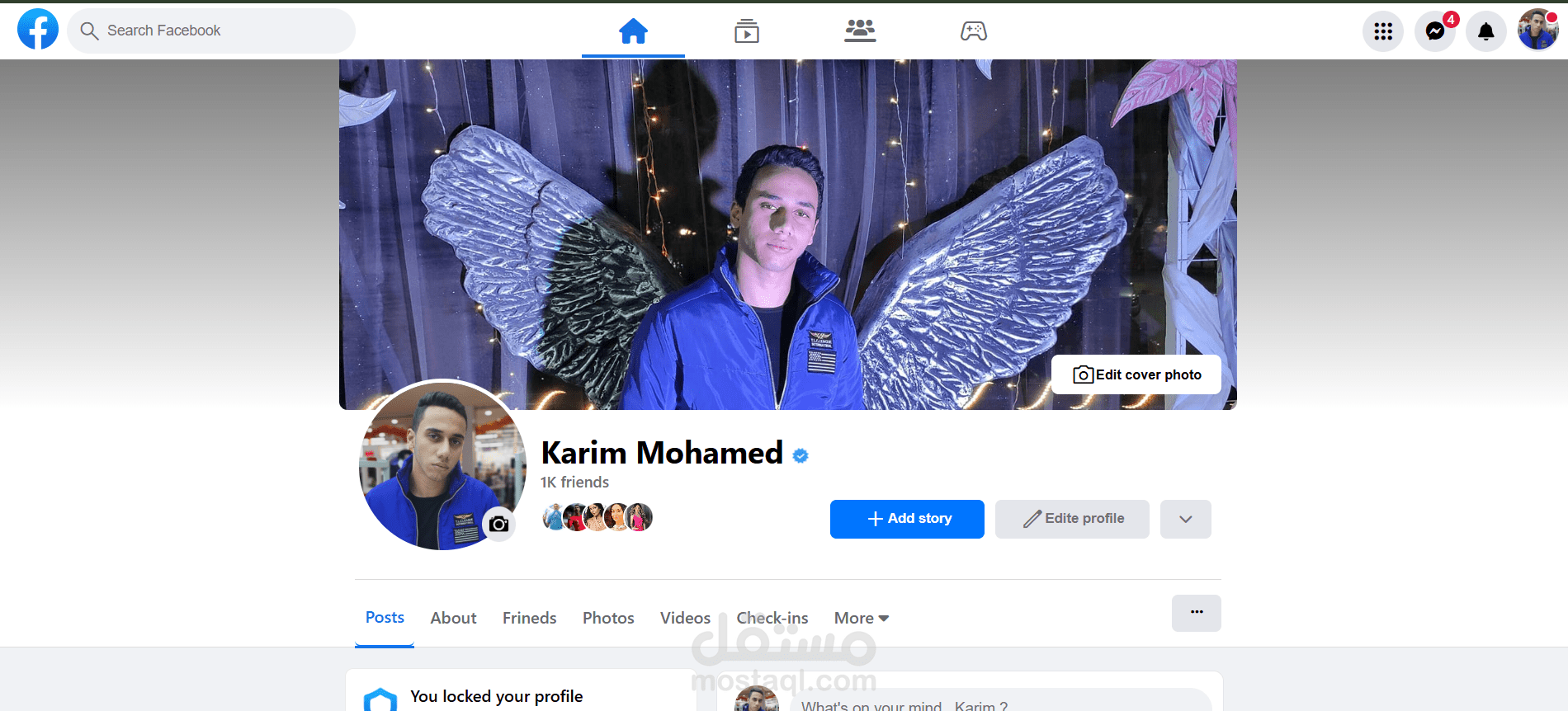The height and width of the screenshot is (711, 1568).
Task: Switch to the Videos tab
Action: tap(685, 618)
